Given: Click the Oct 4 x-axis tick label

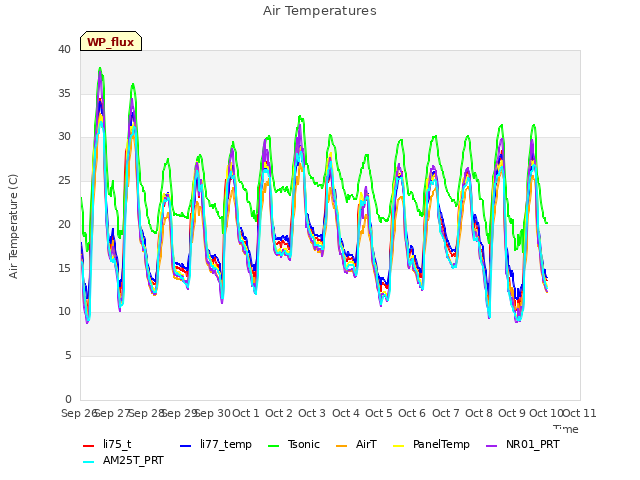Looking at the screenshot, I should [346, 413].
